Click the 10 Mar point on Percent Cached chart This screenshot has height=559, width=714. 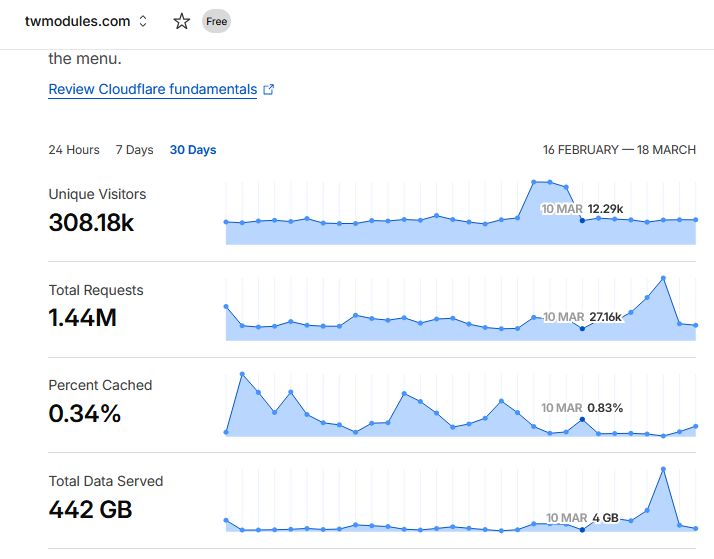pos(582,420)
